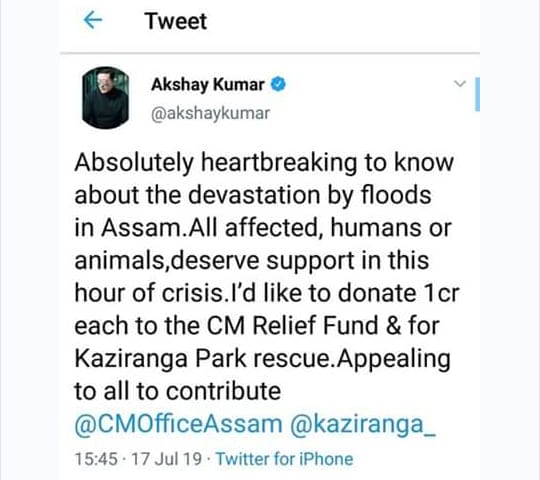Go back using the blue arrow
540x480 pixels.
(93, 20)
